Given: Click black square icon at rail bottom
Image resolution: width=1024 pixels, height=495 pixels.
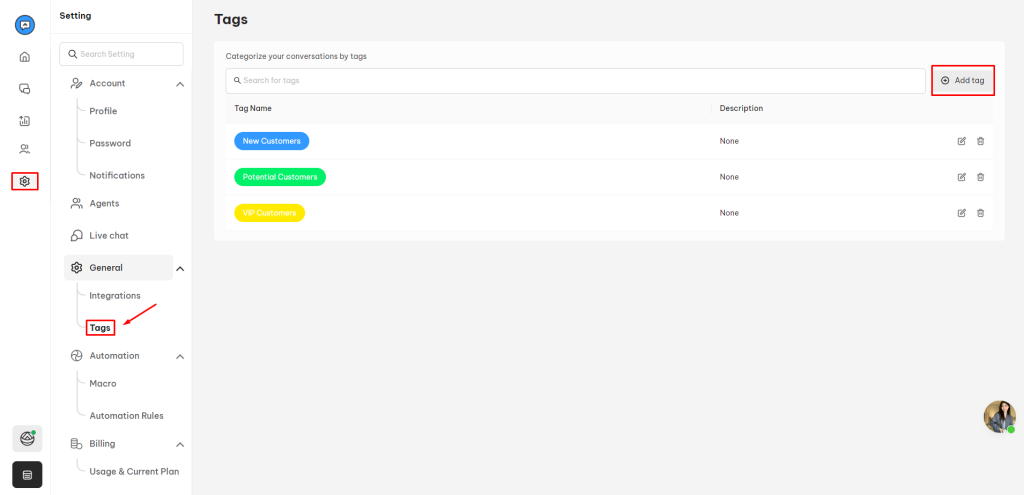Looking at the screenshot, I should (x=27, y=475).
